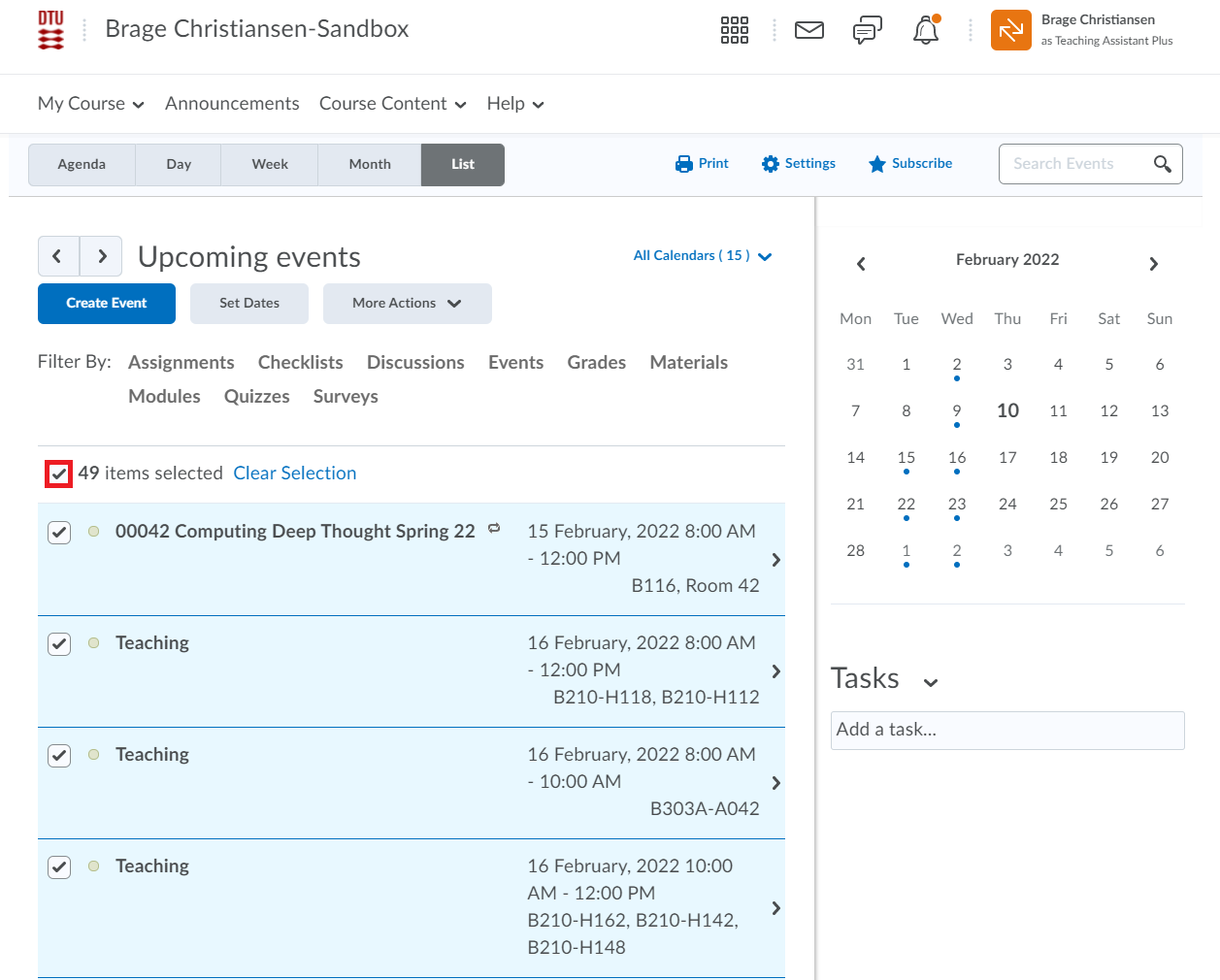Open the message alerts envelope icon
This screenshot has height=980, width=1220.
pos(808,30)
